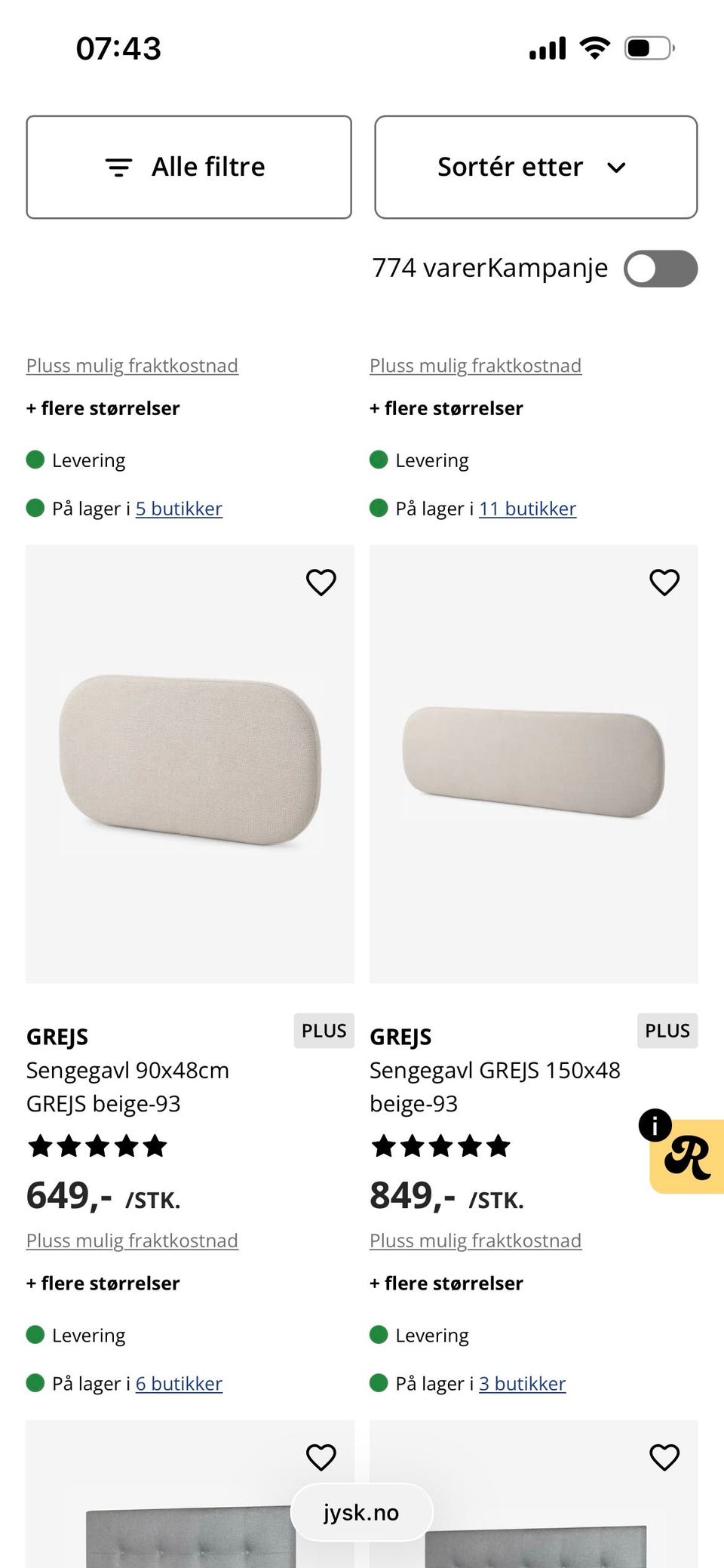The image size is (724, 1568).
Task: Favorite the GREJS 150x48 headboard heart
Action: click(x=664, y=583)
